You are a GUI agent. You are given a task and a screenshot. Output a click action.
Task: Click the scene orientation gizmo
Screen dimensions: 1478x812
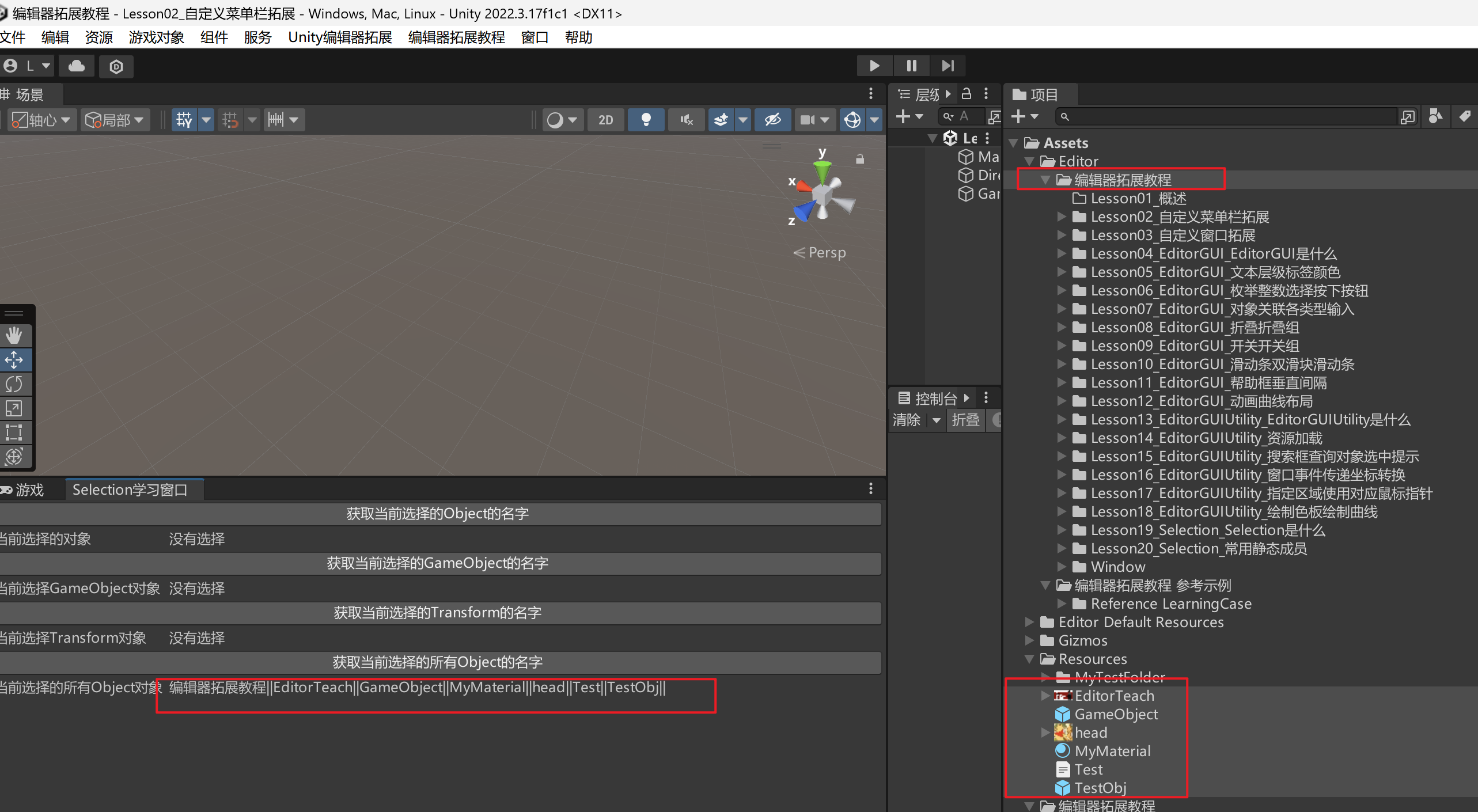pos(823,195)
